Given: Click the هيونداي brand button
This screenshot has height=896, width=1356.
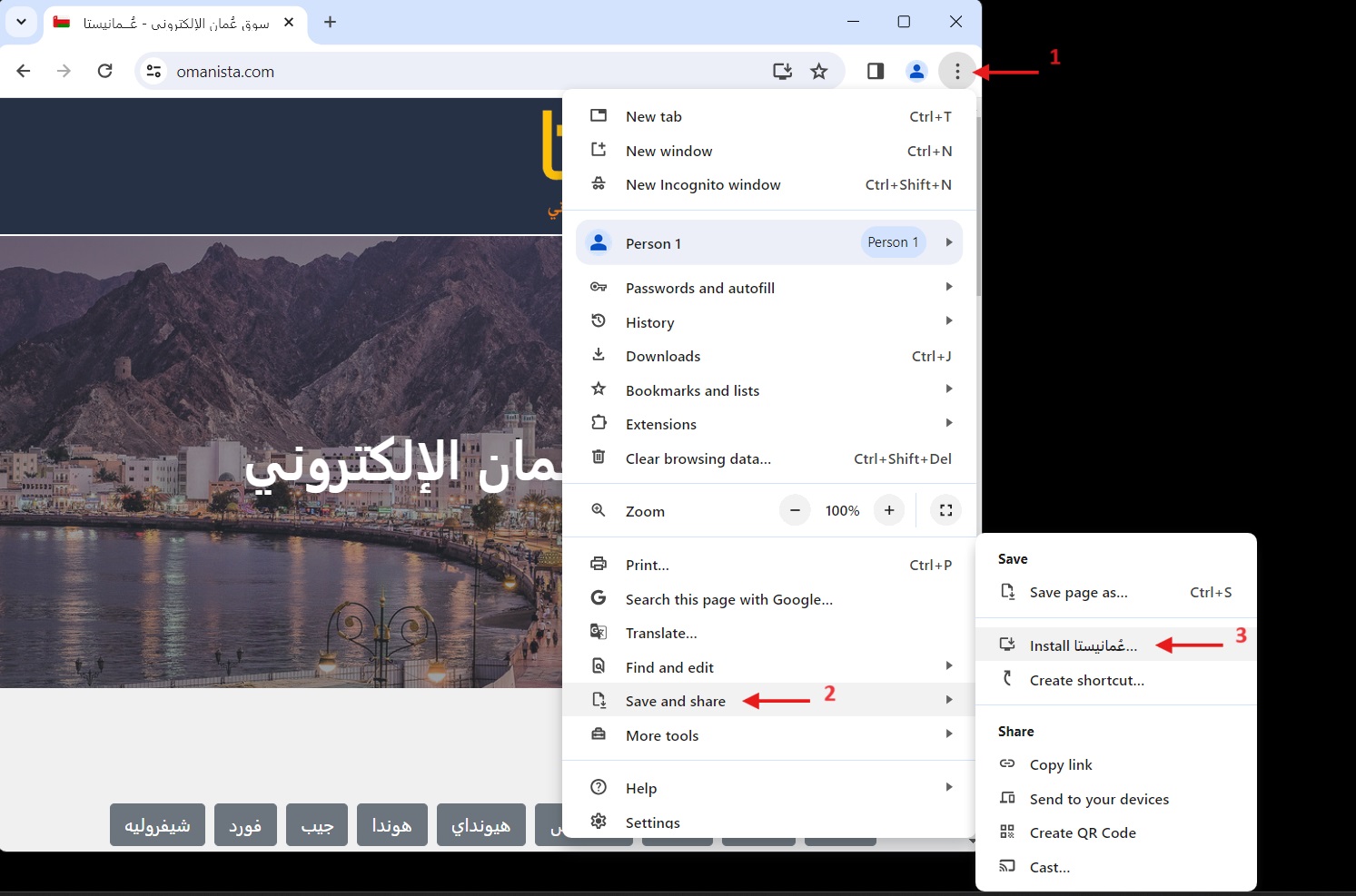Looking at the screenshot, I should pyautogui.click(x=481, y=824).
